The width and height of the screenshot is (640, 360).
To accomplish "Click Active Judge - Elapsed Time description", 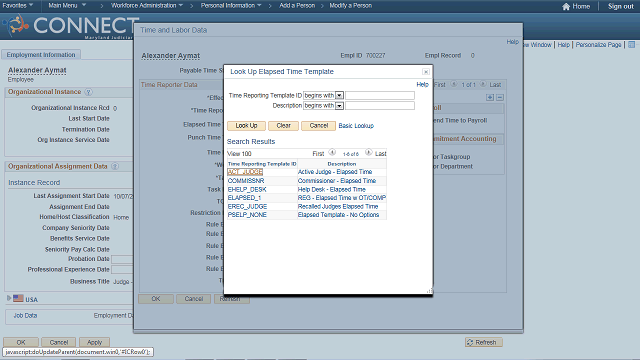I will click(335, 172).
